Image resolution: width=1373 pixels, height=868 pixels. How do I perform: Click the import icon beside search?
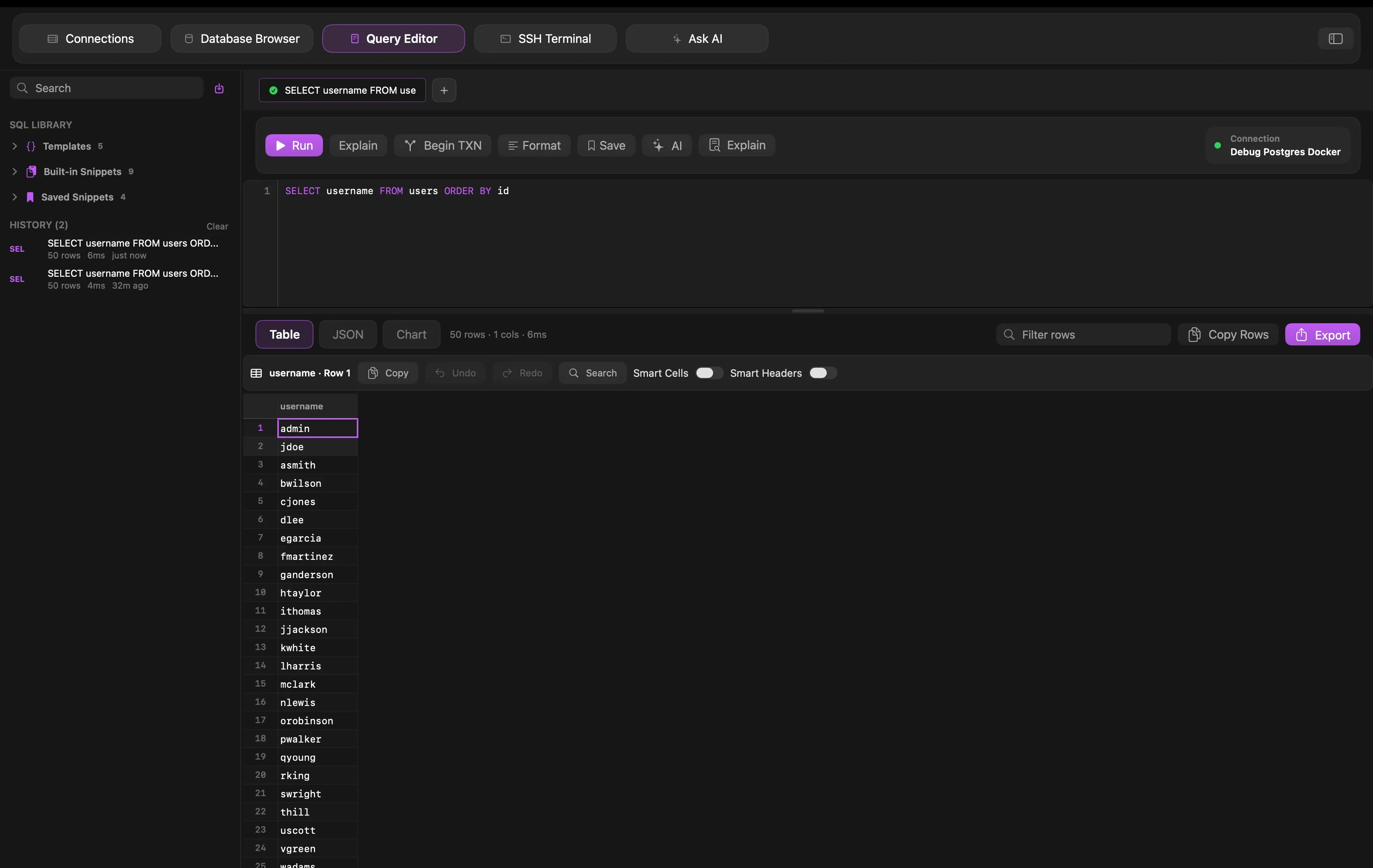[x=219, y=88]
